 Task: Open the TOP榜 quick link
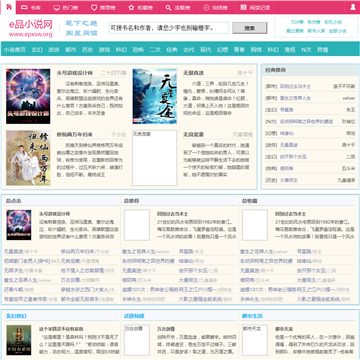coord(296,22)
